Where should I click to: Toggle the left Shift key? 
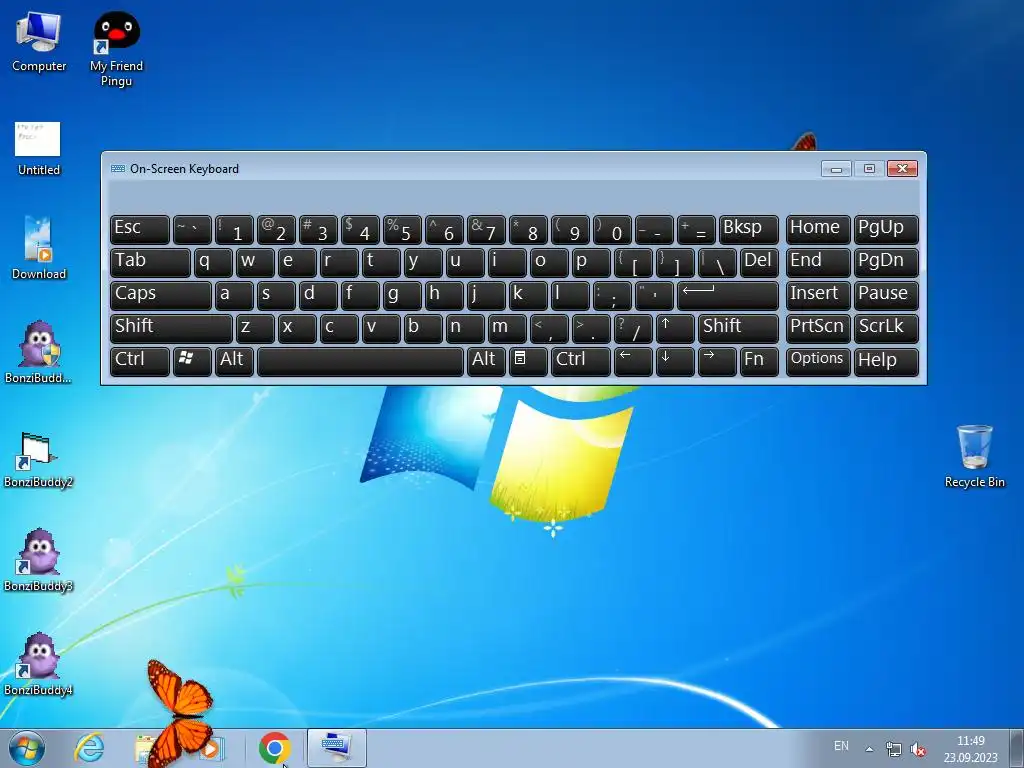tap(171, 328)
